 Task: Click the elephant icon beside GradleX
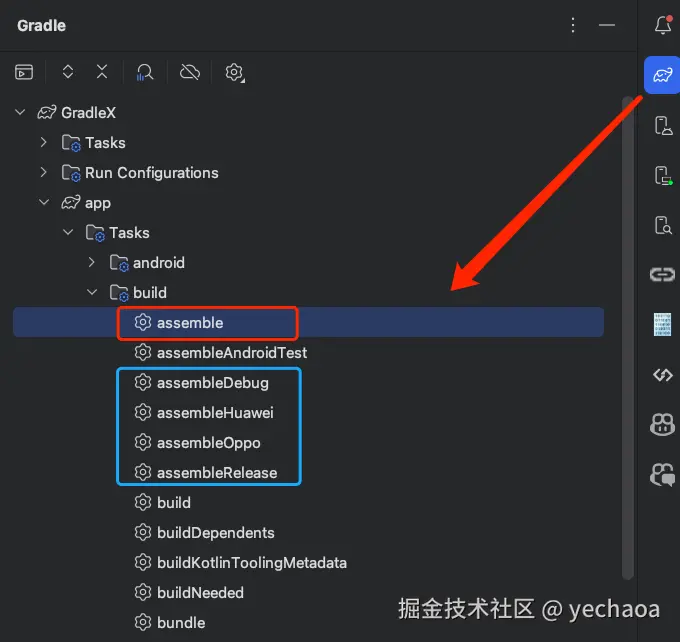coord(47,112)
